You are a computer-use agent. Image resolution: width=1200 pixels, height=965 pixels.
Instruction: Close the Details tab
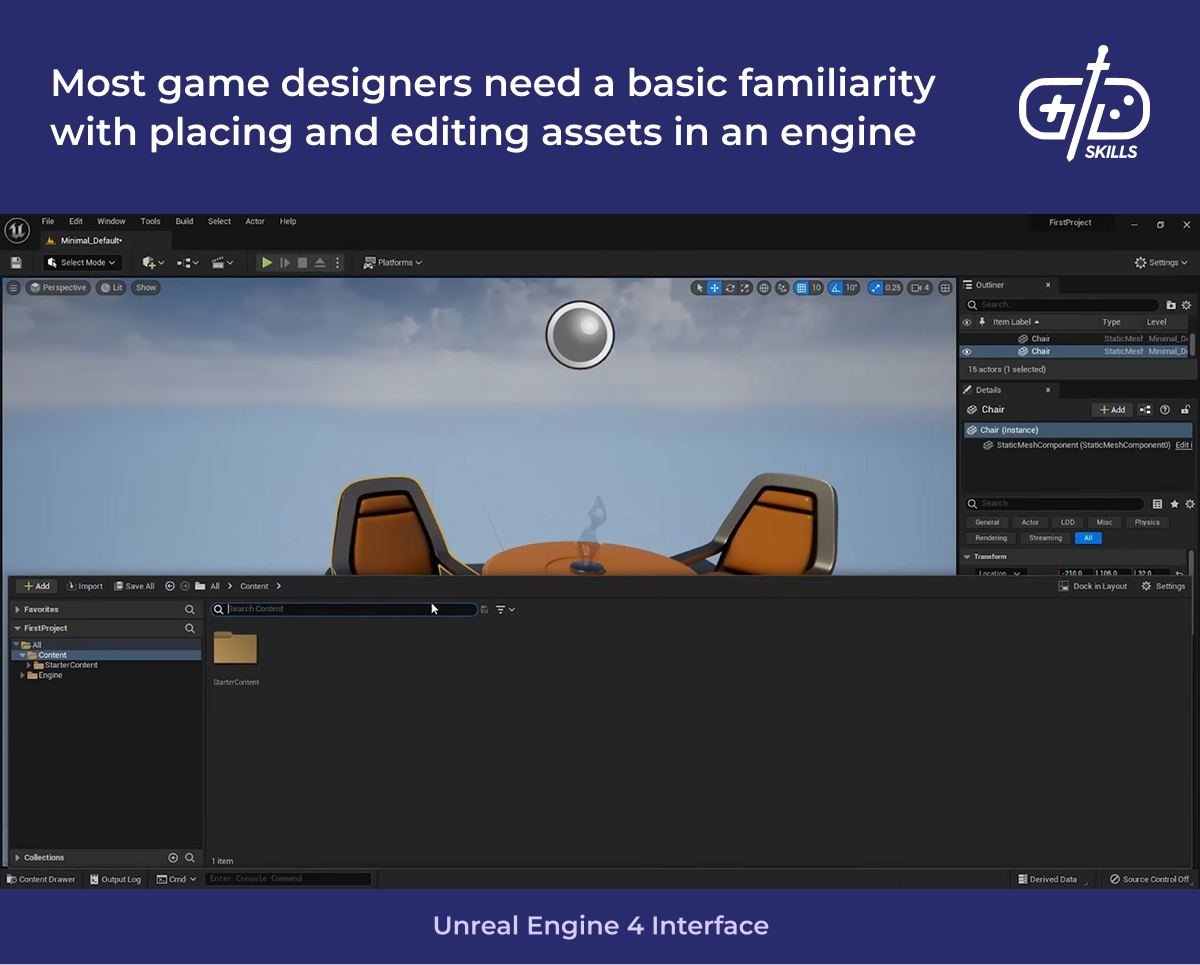[x=1048, y=390]
